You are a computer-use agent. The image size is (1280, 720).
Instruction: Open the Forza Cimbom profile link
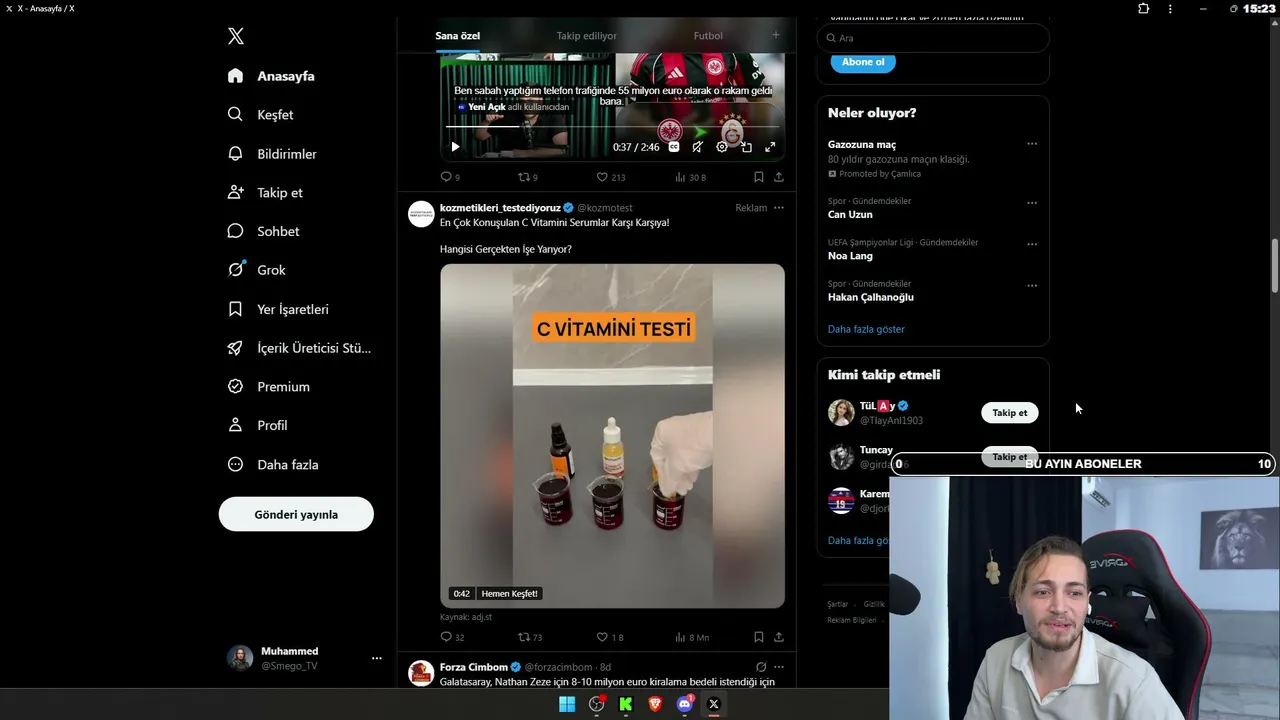click(474, 667)
